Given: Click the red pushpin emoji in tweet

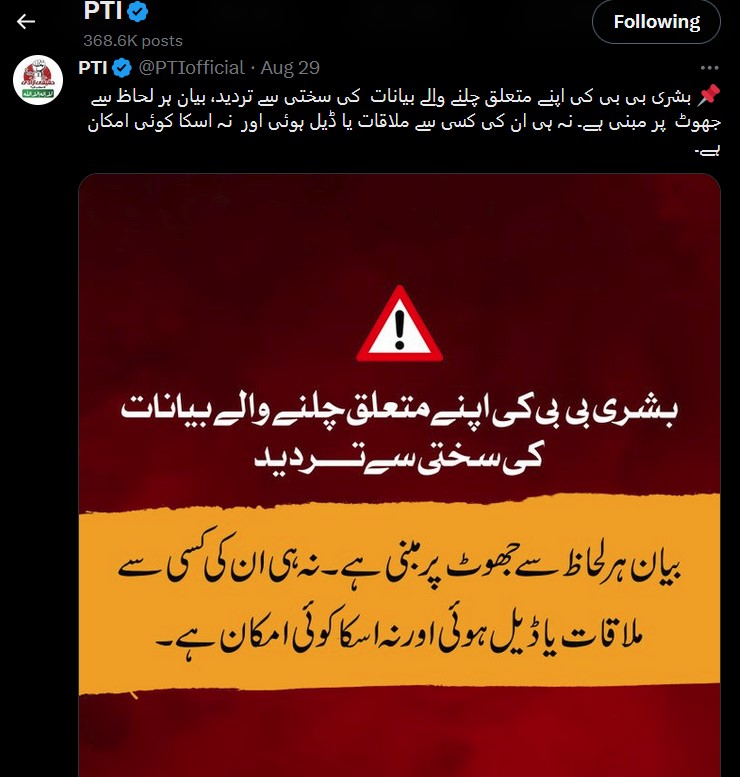Looking at the screenshot, I should 709,95.
